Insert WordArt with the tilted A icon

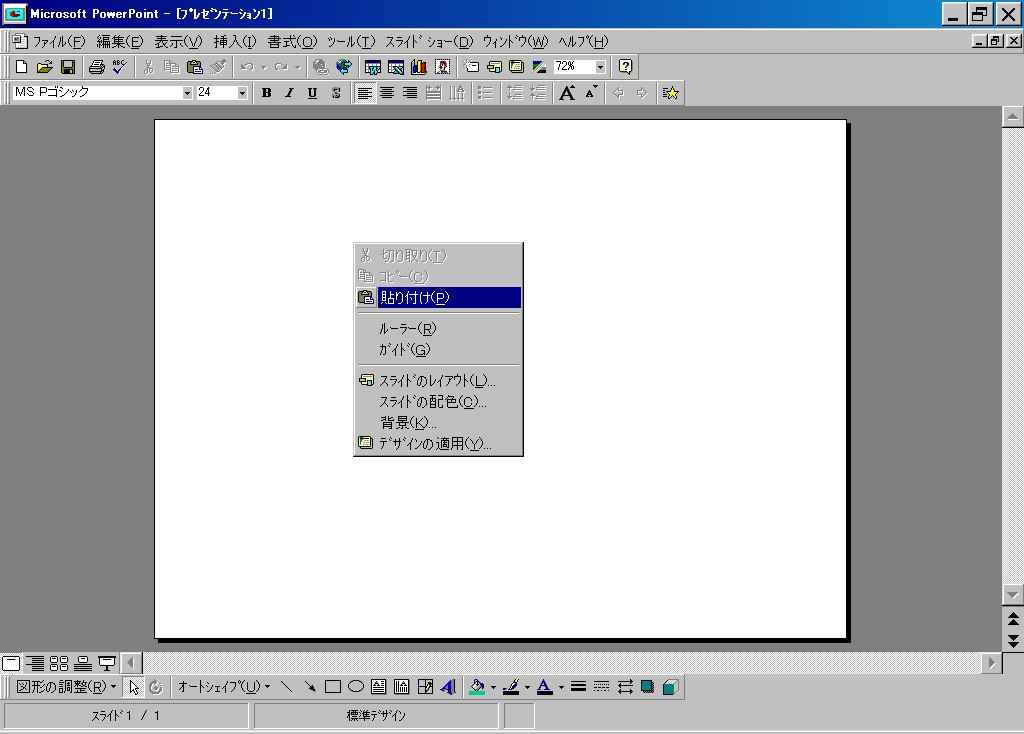448,686
